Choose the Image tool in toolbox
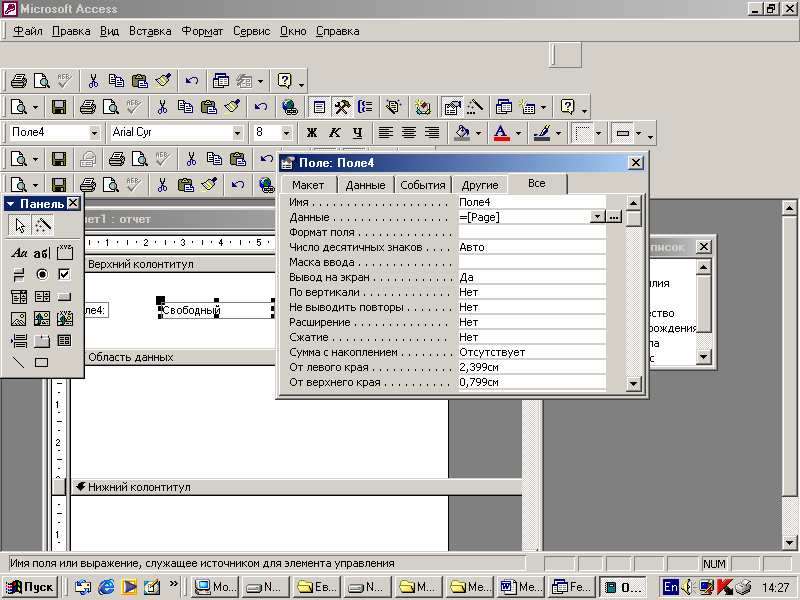The image size is (800, 600). click(x=19, y=319)
